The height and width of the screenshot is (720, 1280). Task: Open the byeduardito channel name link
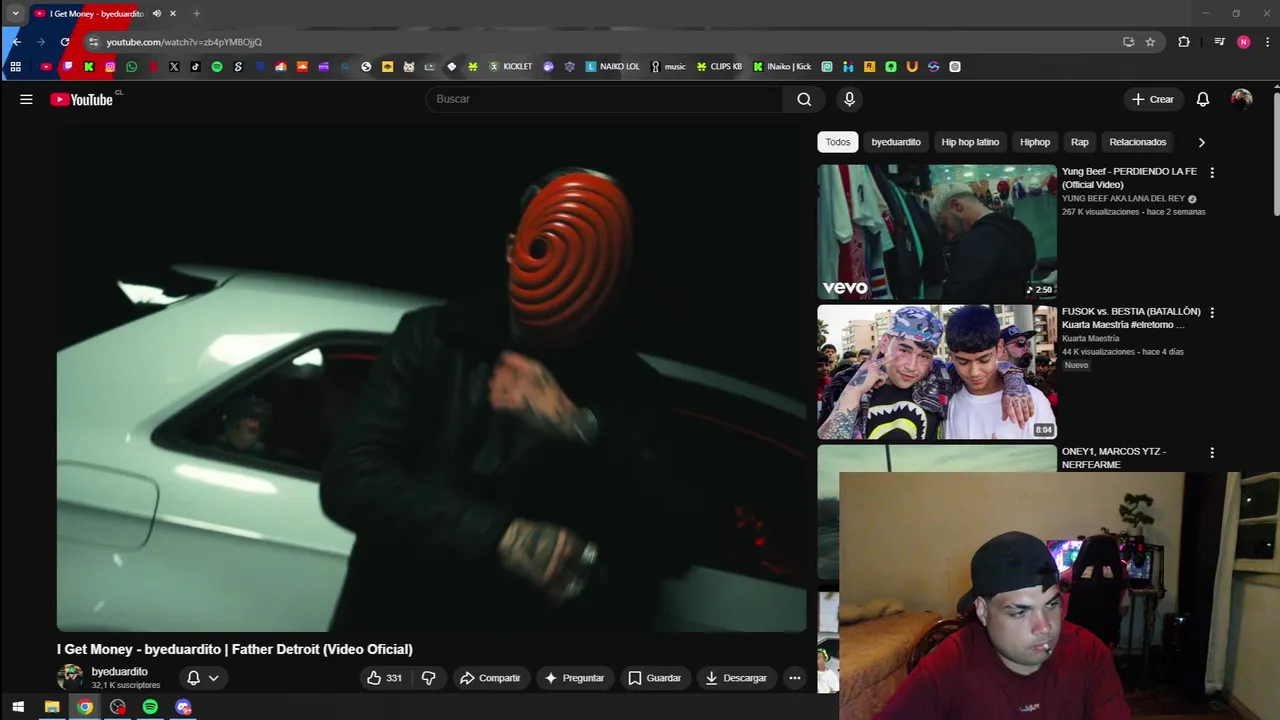(x=119, y=672)
